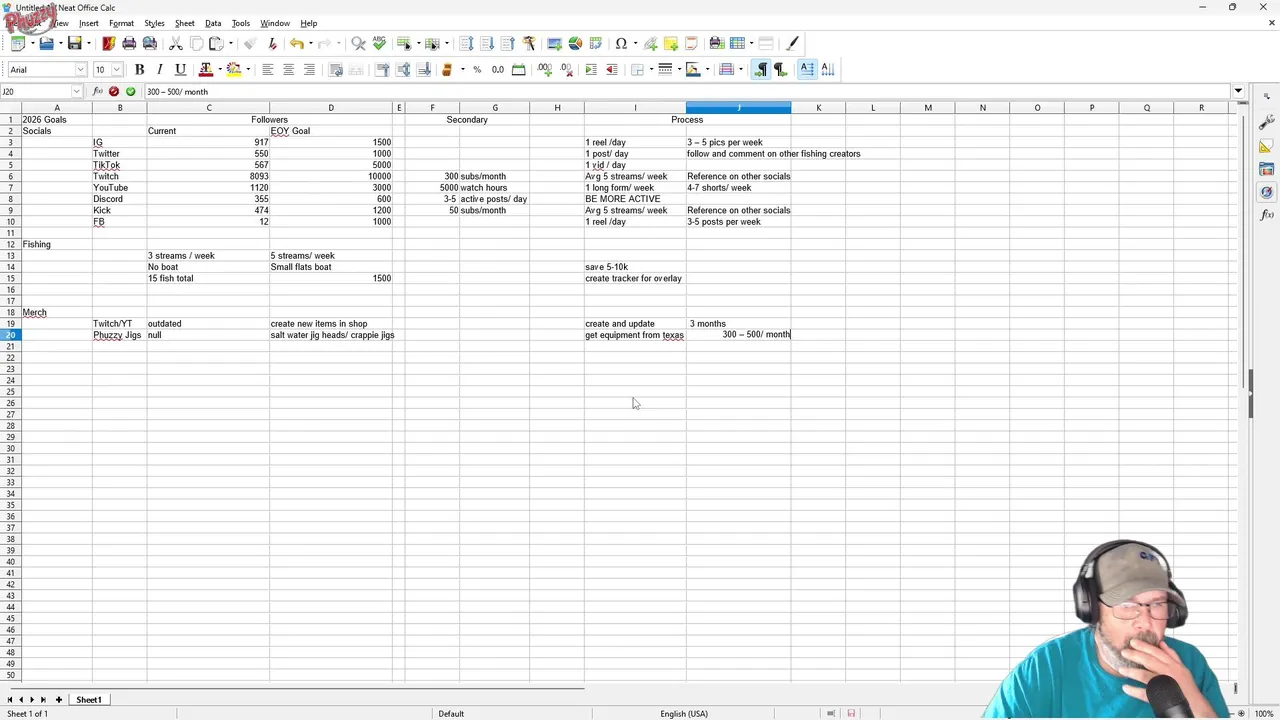Click the red Cancel formula icon
This screenshot has height=720, width=1280.
tap(114, 91)
